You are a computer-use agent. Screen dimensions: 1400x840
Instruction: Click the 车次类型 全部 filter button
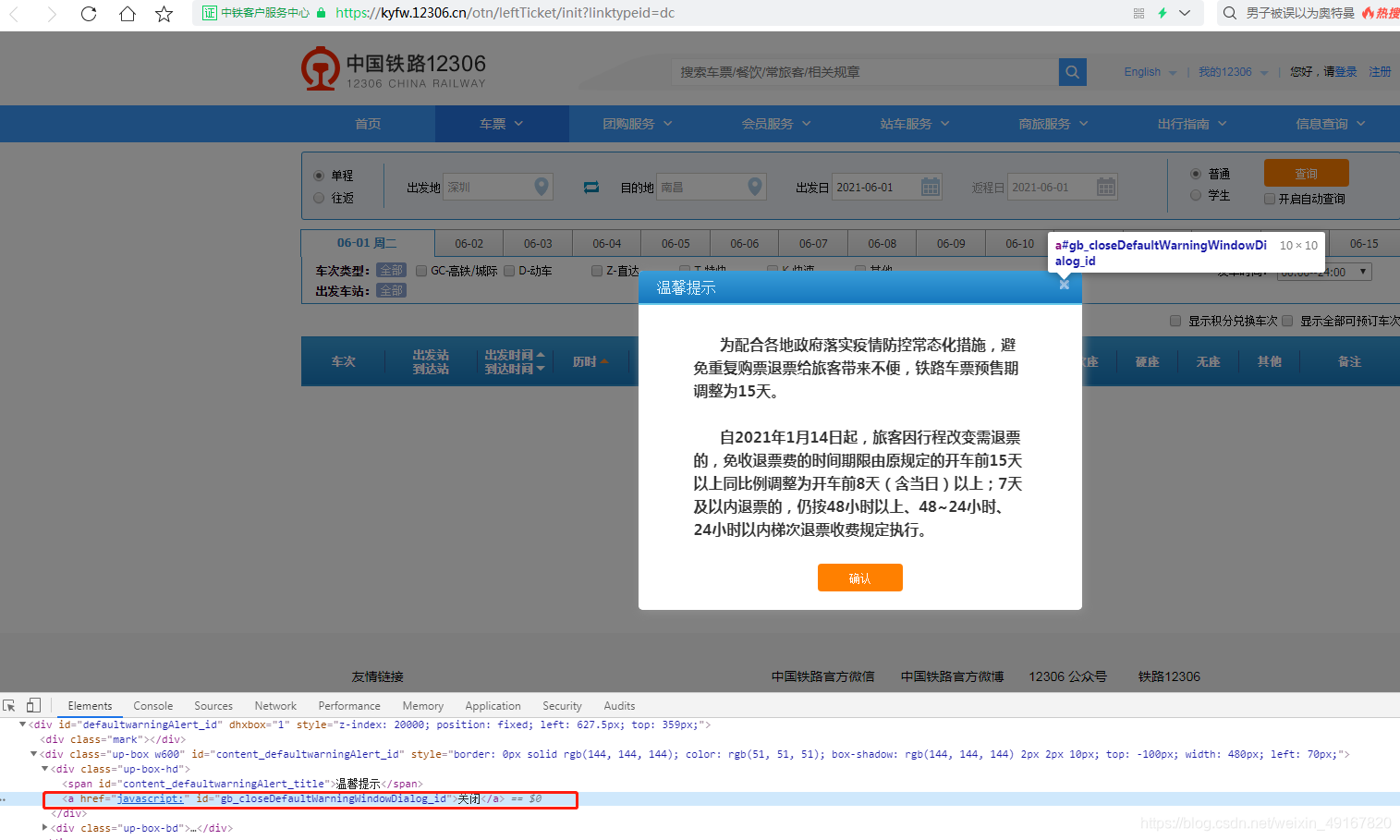[x=392, y=271]
